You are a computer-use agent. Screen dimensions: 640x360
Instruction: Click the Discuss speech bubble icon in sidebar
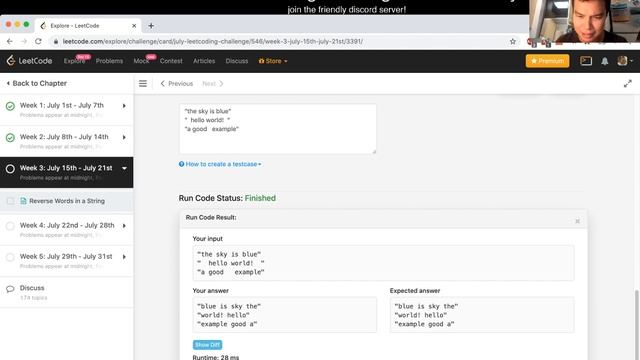point(10,289)
